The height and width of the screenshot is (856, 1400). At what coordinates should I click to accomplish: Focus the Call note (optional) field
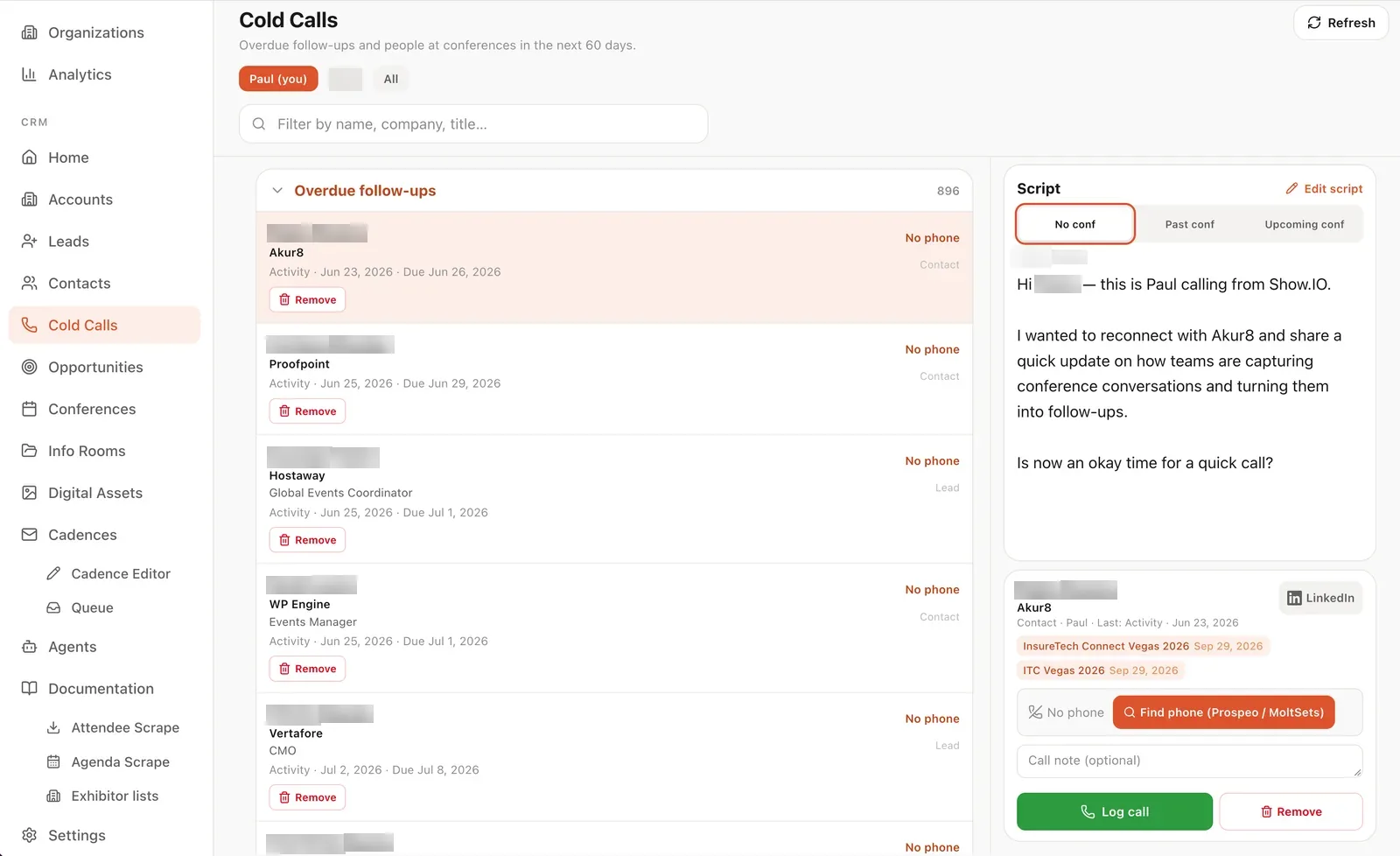pyautogui.click(x=1189, y=761)
